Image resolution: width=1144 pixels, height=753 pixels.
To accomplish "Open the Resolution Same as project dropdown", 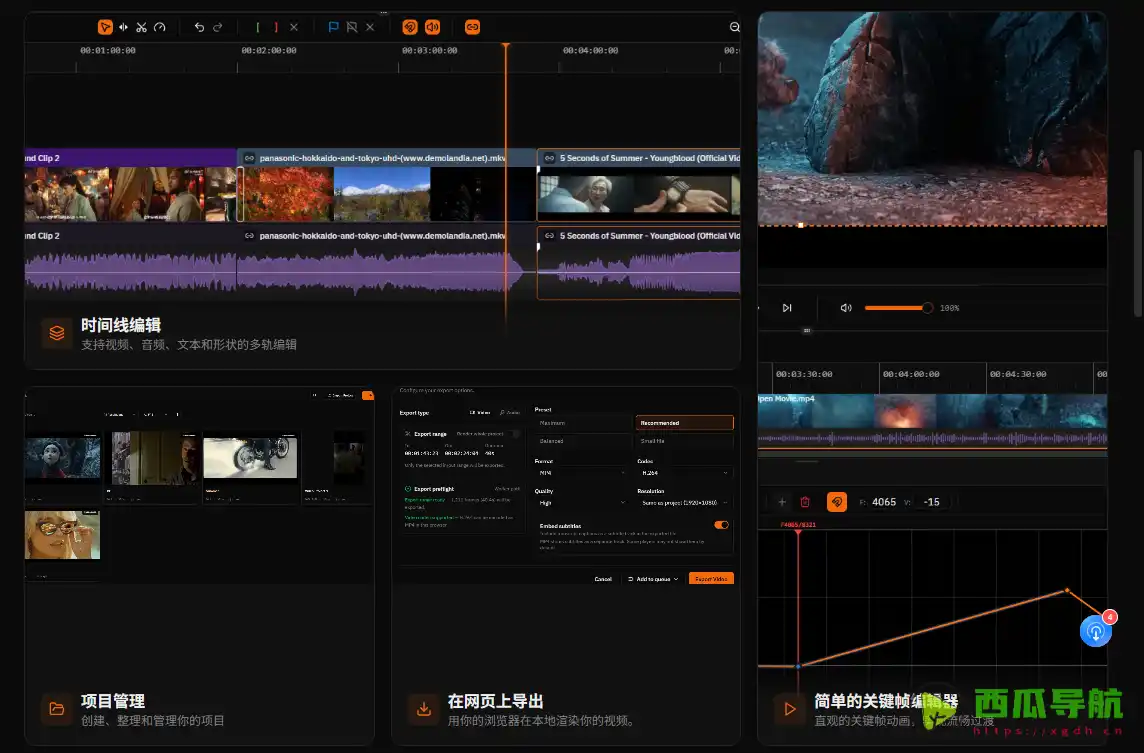I will click(684, 503).
